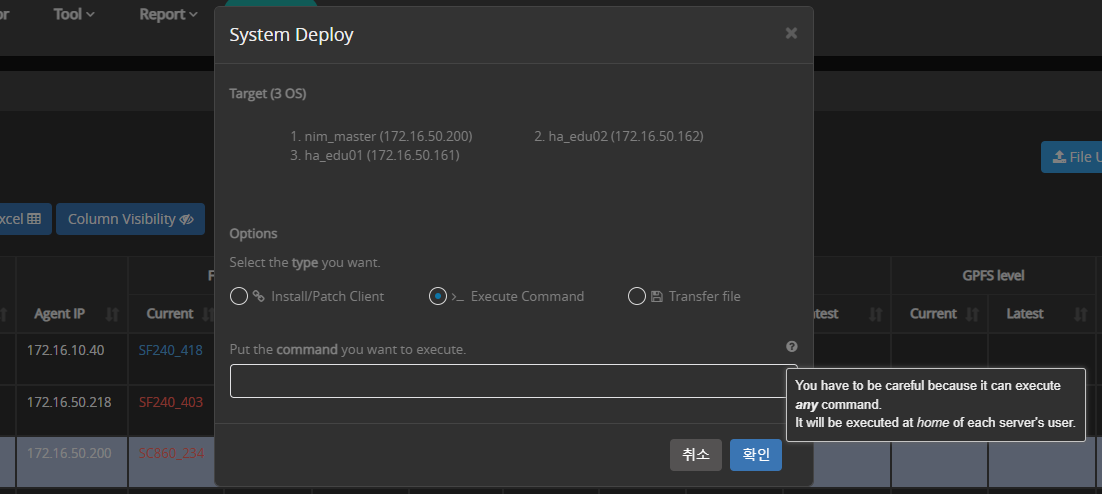The height and width of the screenshot is (494, 1102).
Task: Open the Tool dropdown menu
Action: 74,14
